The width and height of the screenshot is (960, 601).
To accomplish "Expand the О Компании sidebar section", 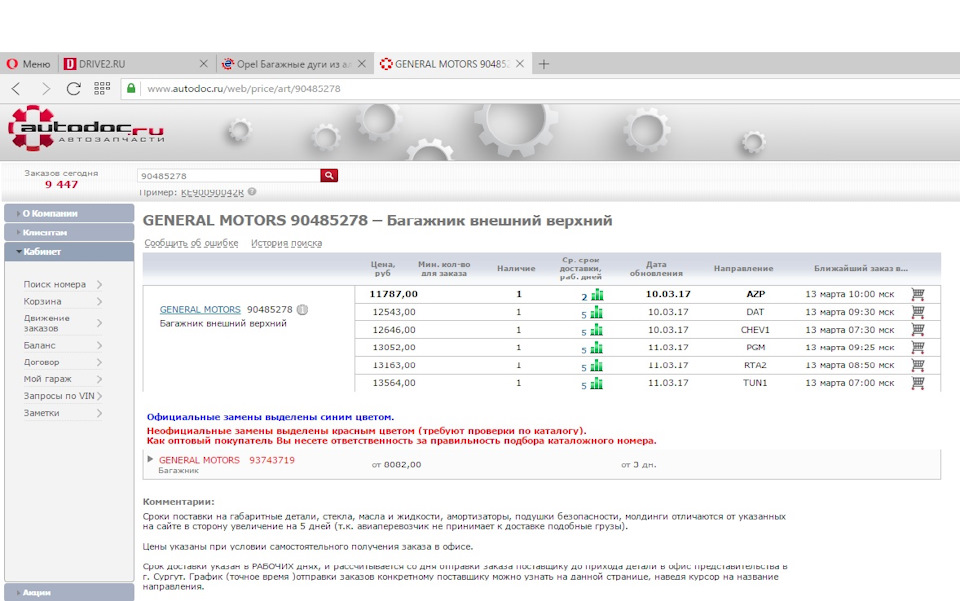I will point(69,213).
